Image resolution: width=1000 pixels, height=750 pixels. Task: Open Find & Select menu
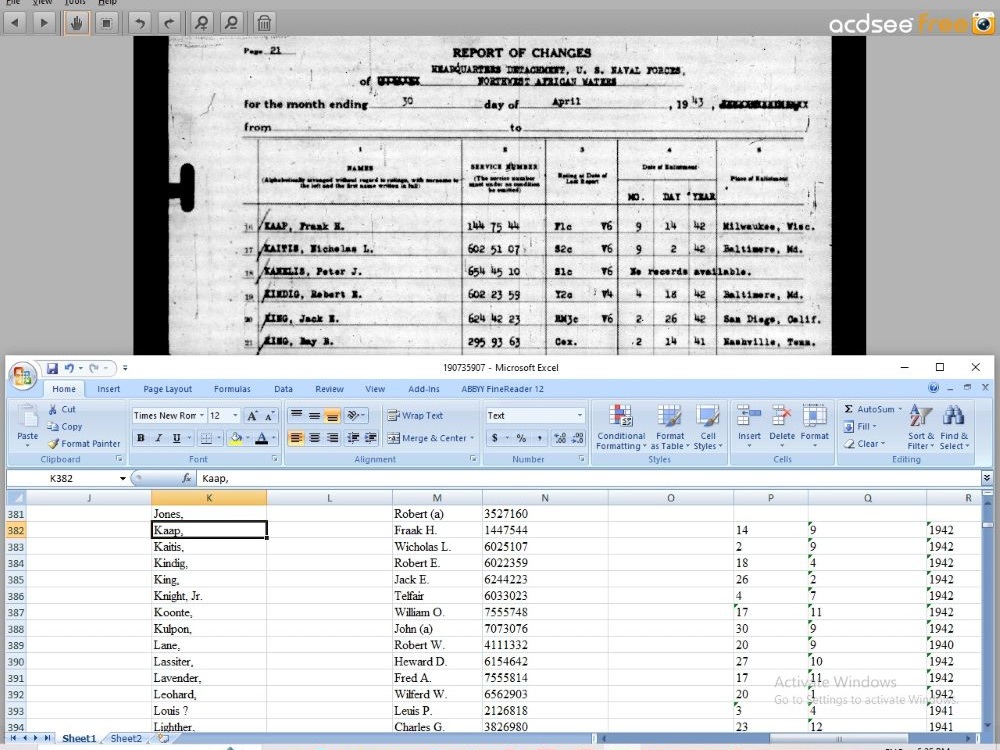[x=953, y=427]
